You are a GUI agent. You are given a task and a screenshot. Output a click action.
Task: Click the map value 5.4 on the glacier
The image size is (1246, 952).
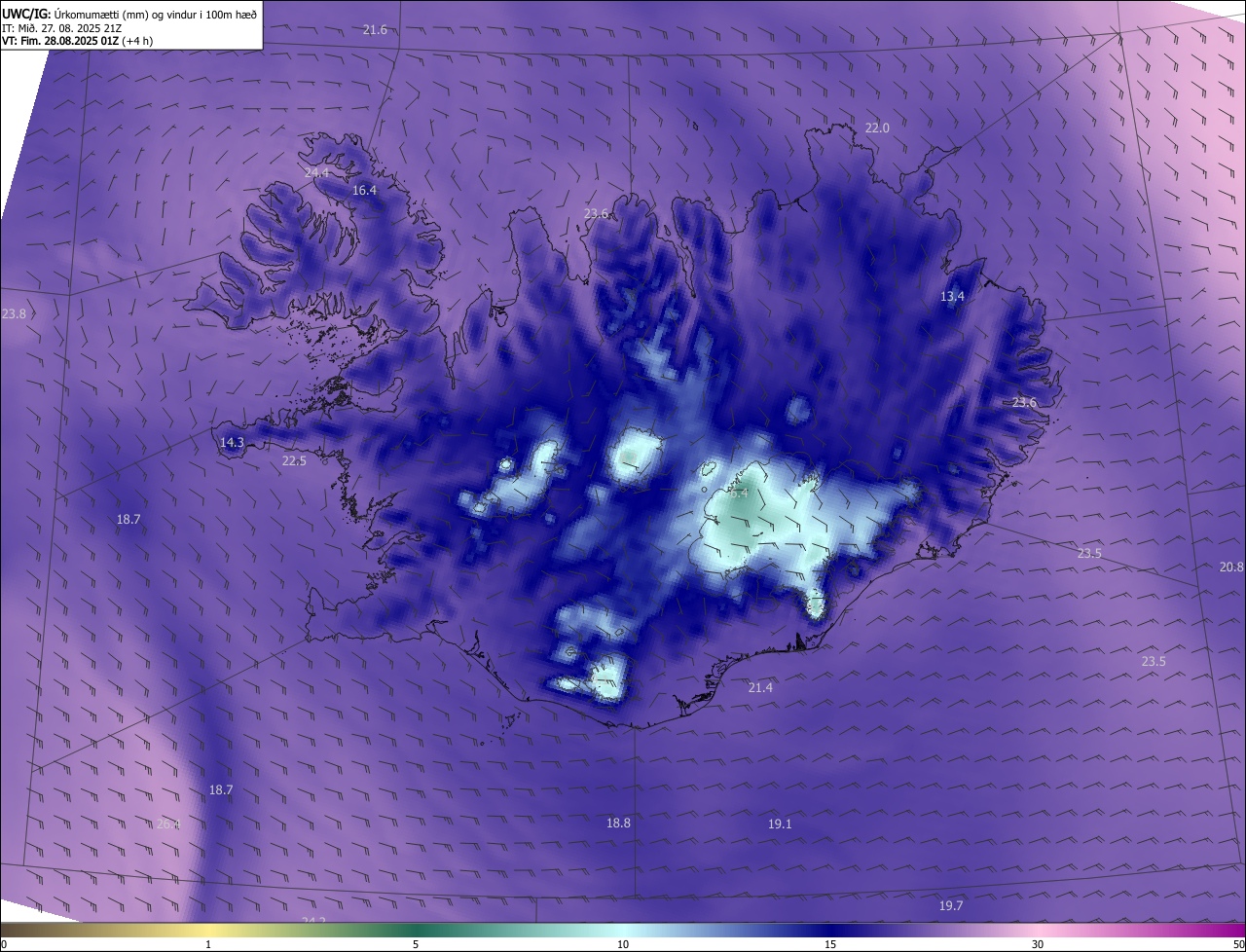(739, 494)
